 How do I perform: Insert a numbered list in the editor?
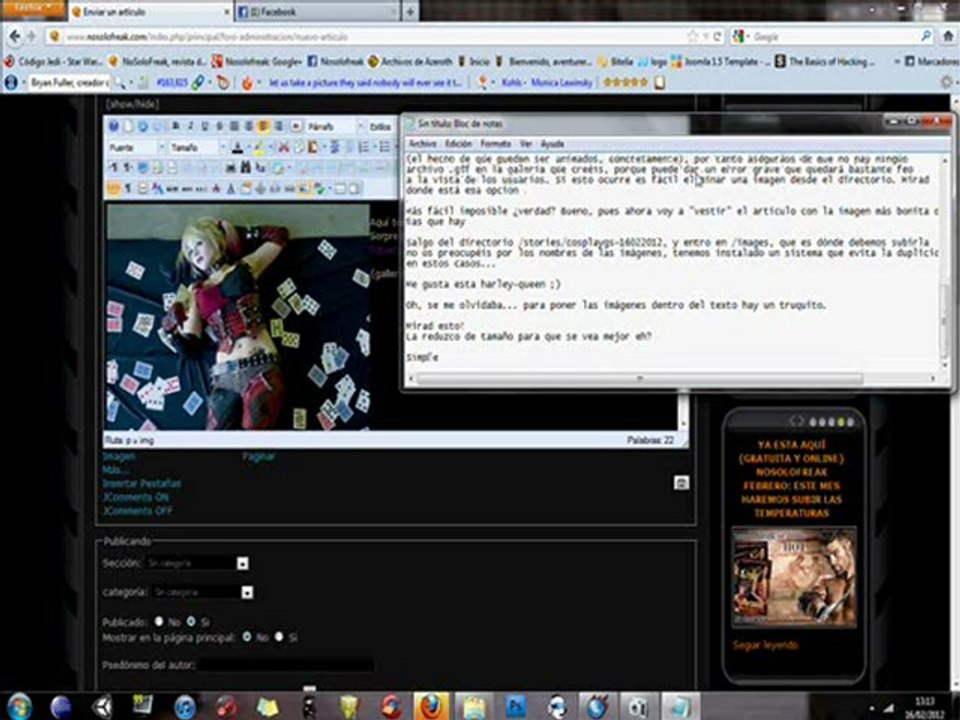pos(364,147)
